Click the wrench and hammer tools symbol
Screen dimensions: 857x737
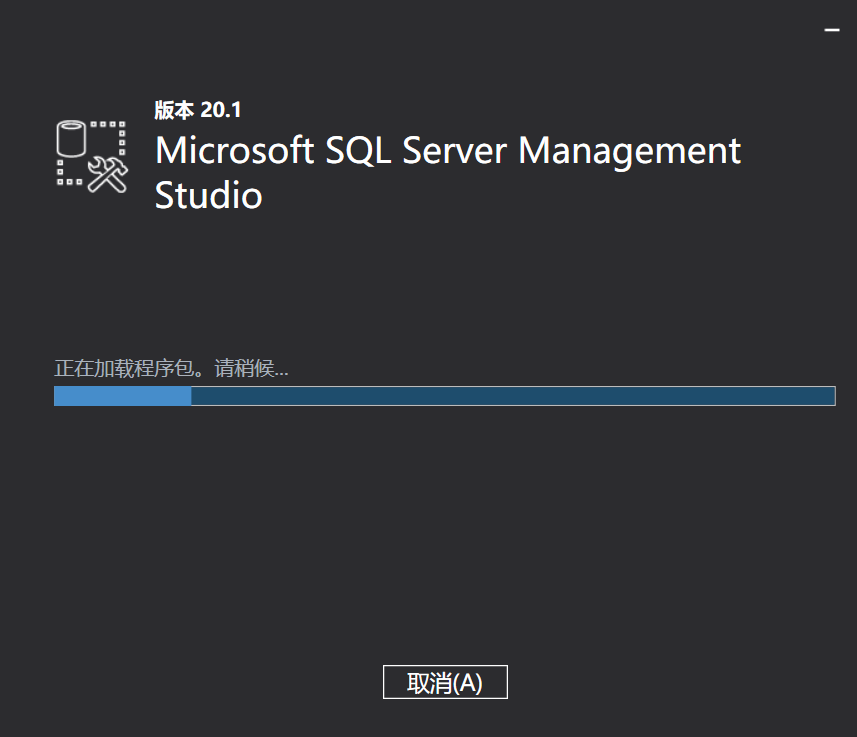107,174
